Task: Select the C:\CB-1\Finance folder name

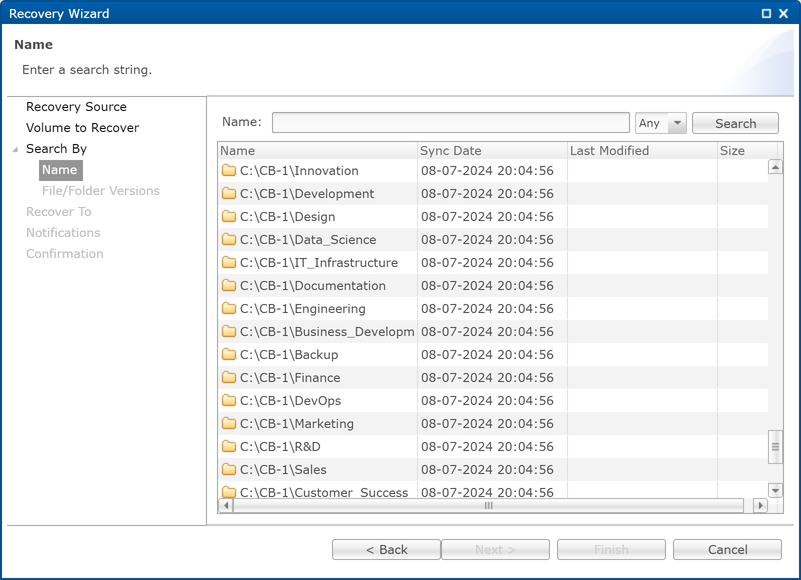Action: pos(290,378)
